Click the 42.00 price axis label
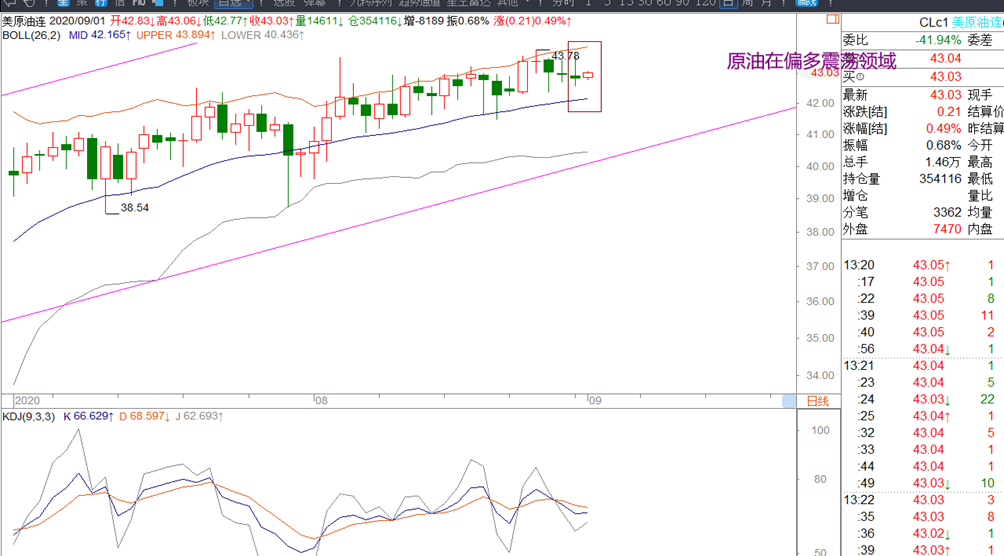This screenshot has height=556, width=1004. coord(820,103)
